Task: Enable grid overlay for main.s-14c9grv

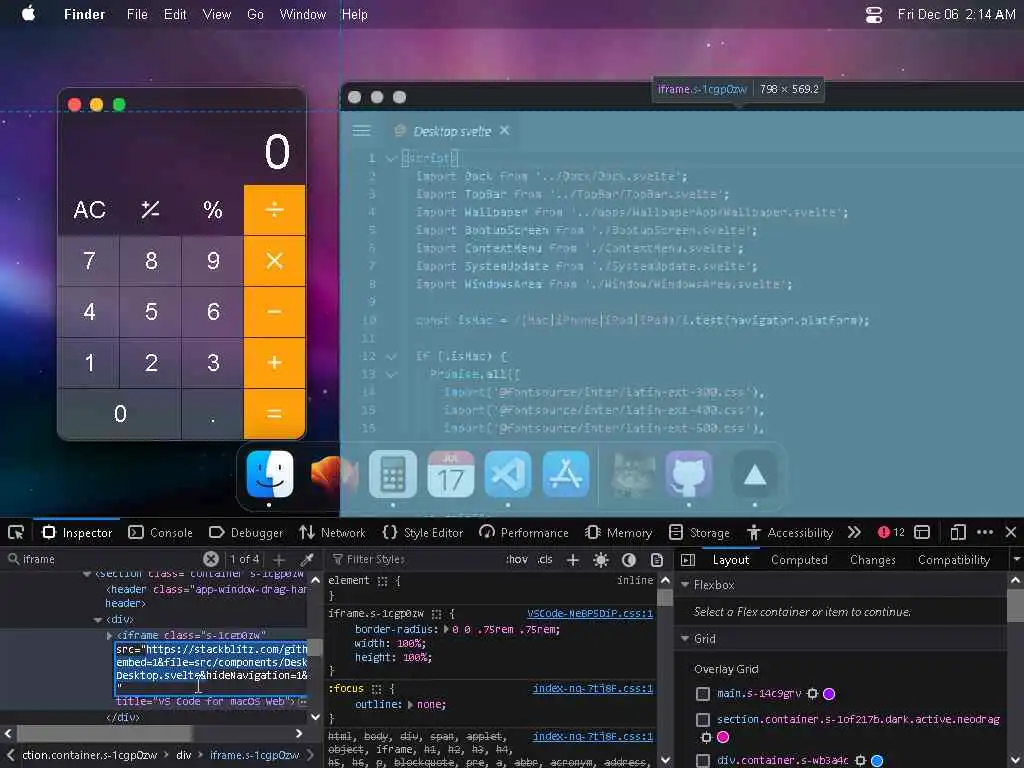Action: [703, 694]
